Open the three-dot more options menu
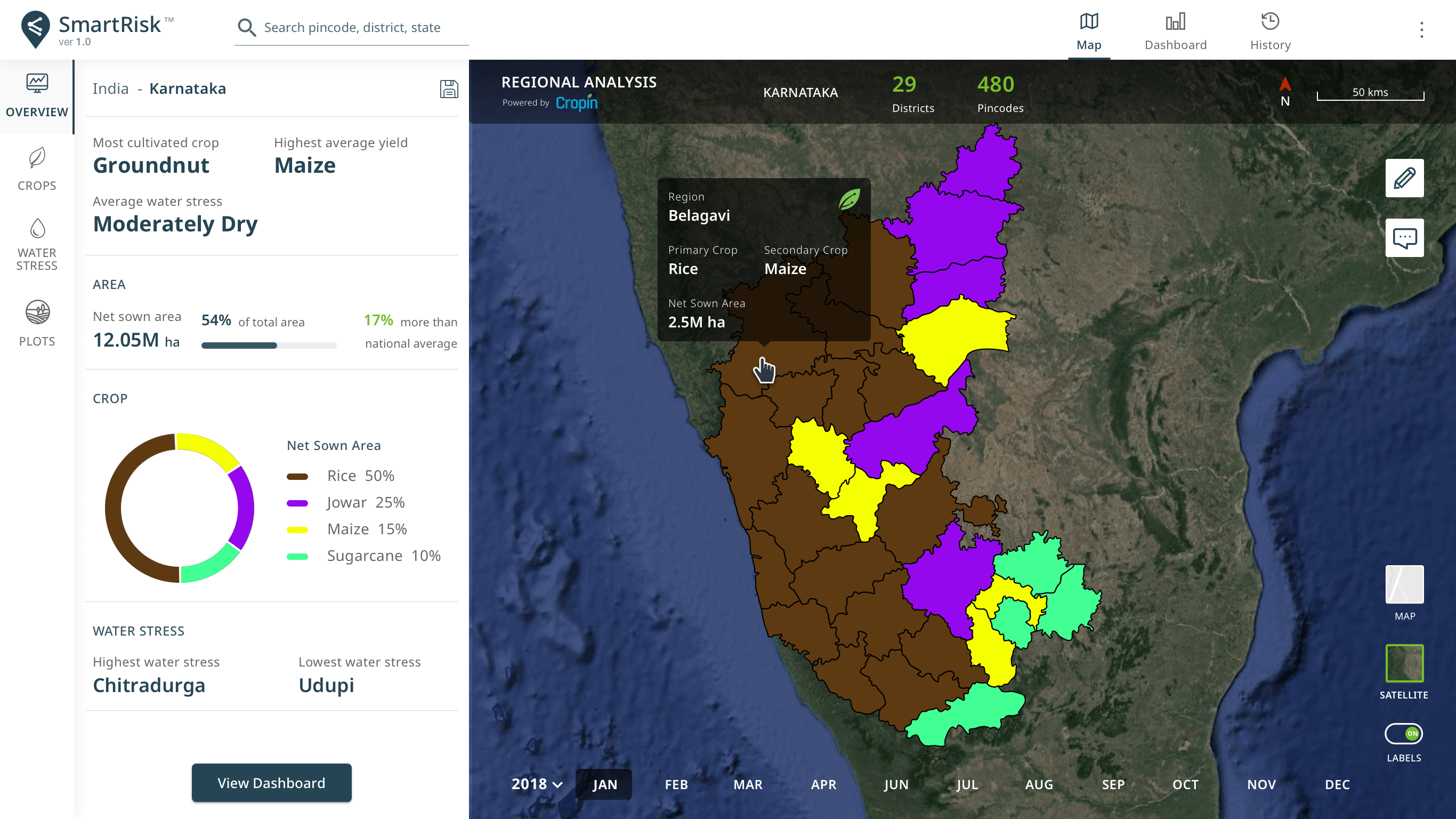Image resolution: width=1456 pixels, height=819 pixels. click(1421, 29)
